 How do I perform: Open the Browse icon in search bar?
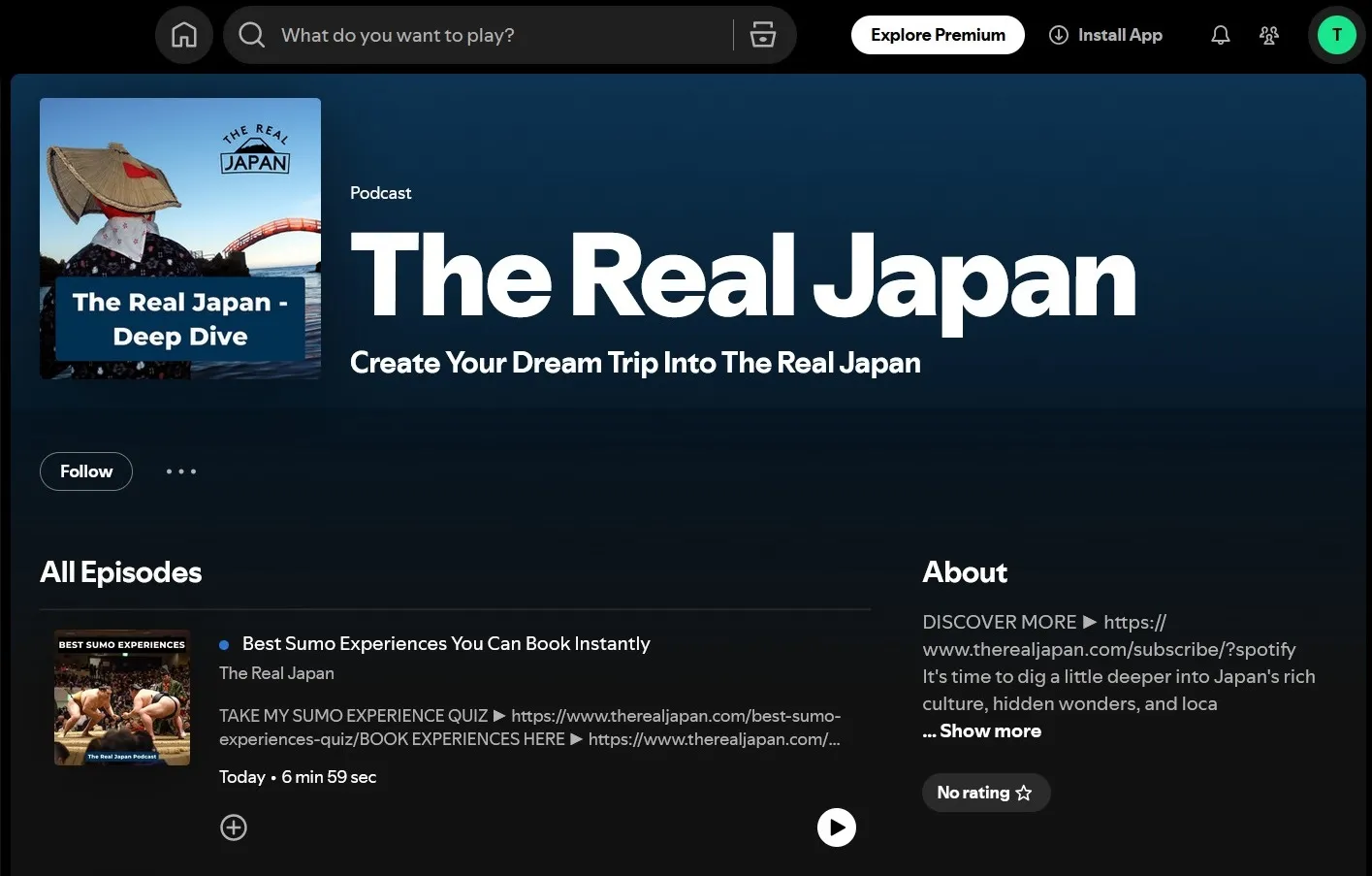pos(763,35)
